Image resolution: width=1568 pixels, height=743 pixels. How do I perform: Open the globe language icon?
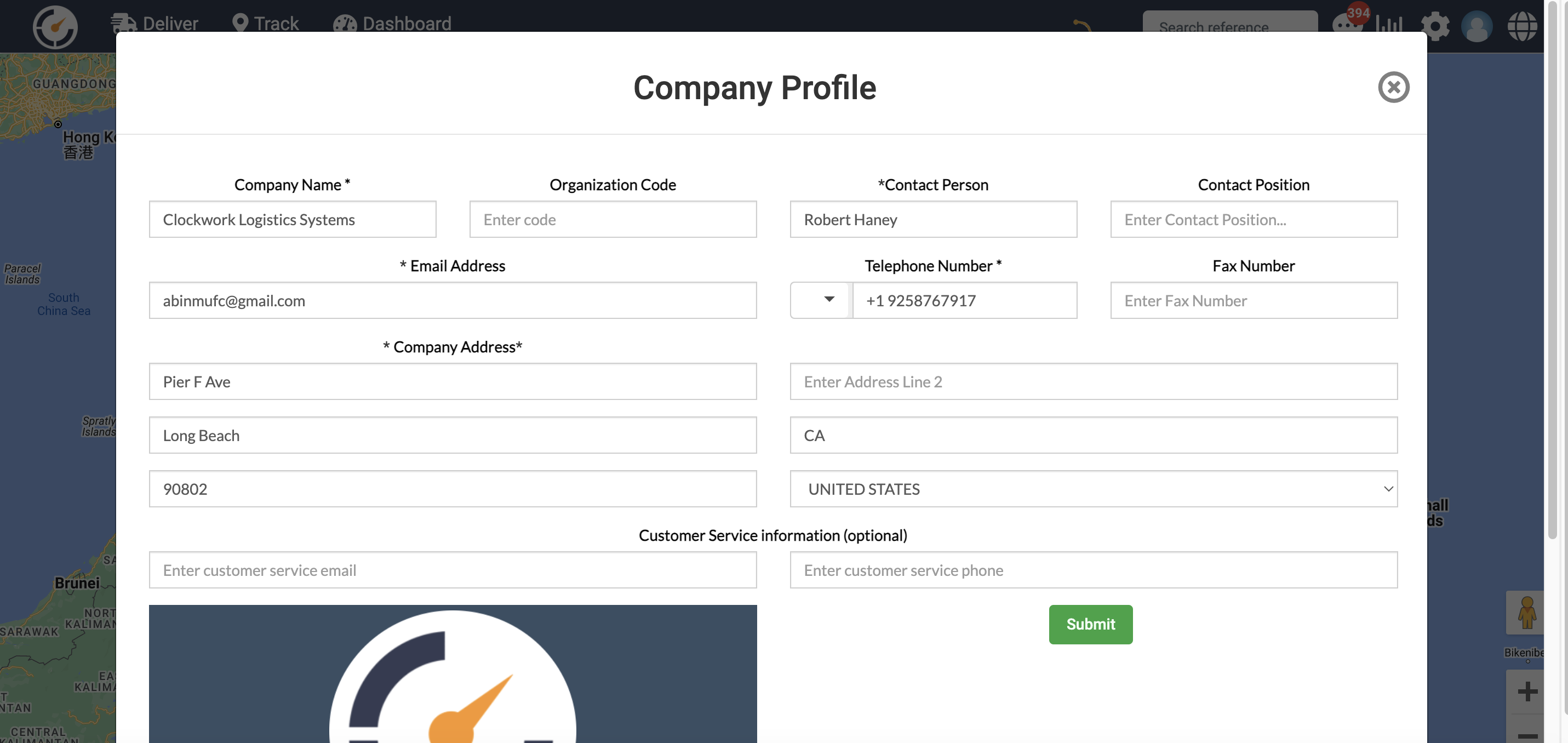[x=1521, y=26]
